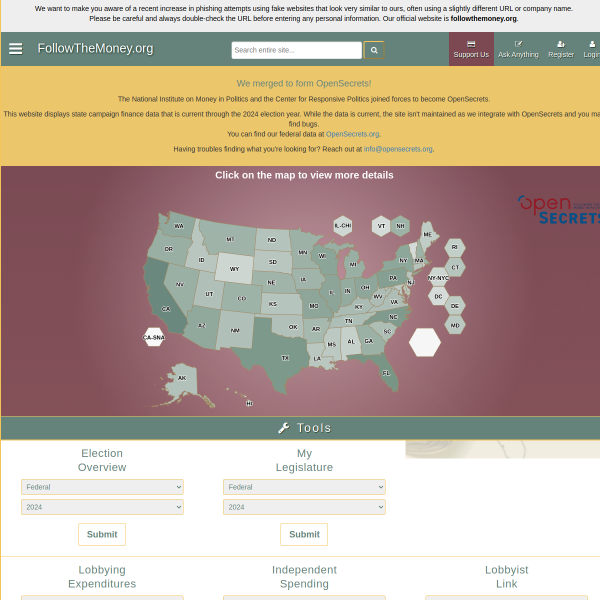Click the search magnifier button
Screen dimensions: 600x600
pos(374,50)
